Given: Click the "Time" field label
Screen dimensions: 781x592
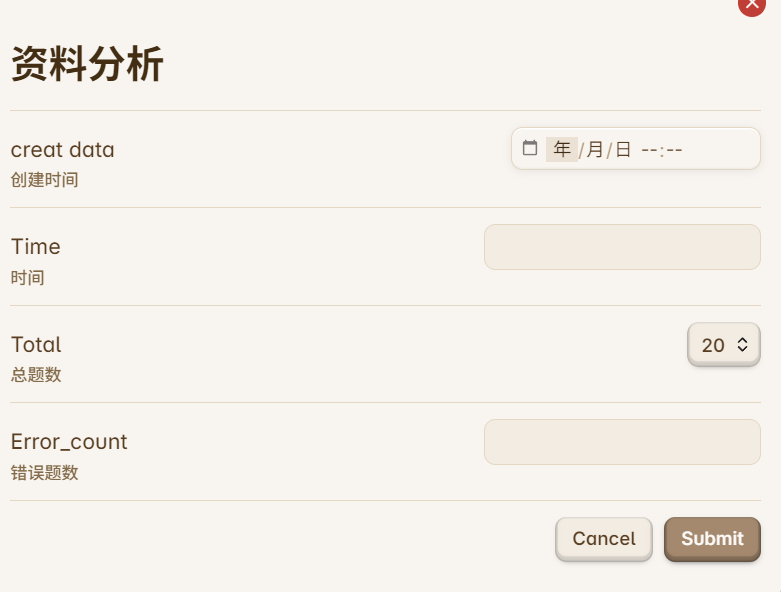Looking at the screenshot, I should tap(36, 247).
